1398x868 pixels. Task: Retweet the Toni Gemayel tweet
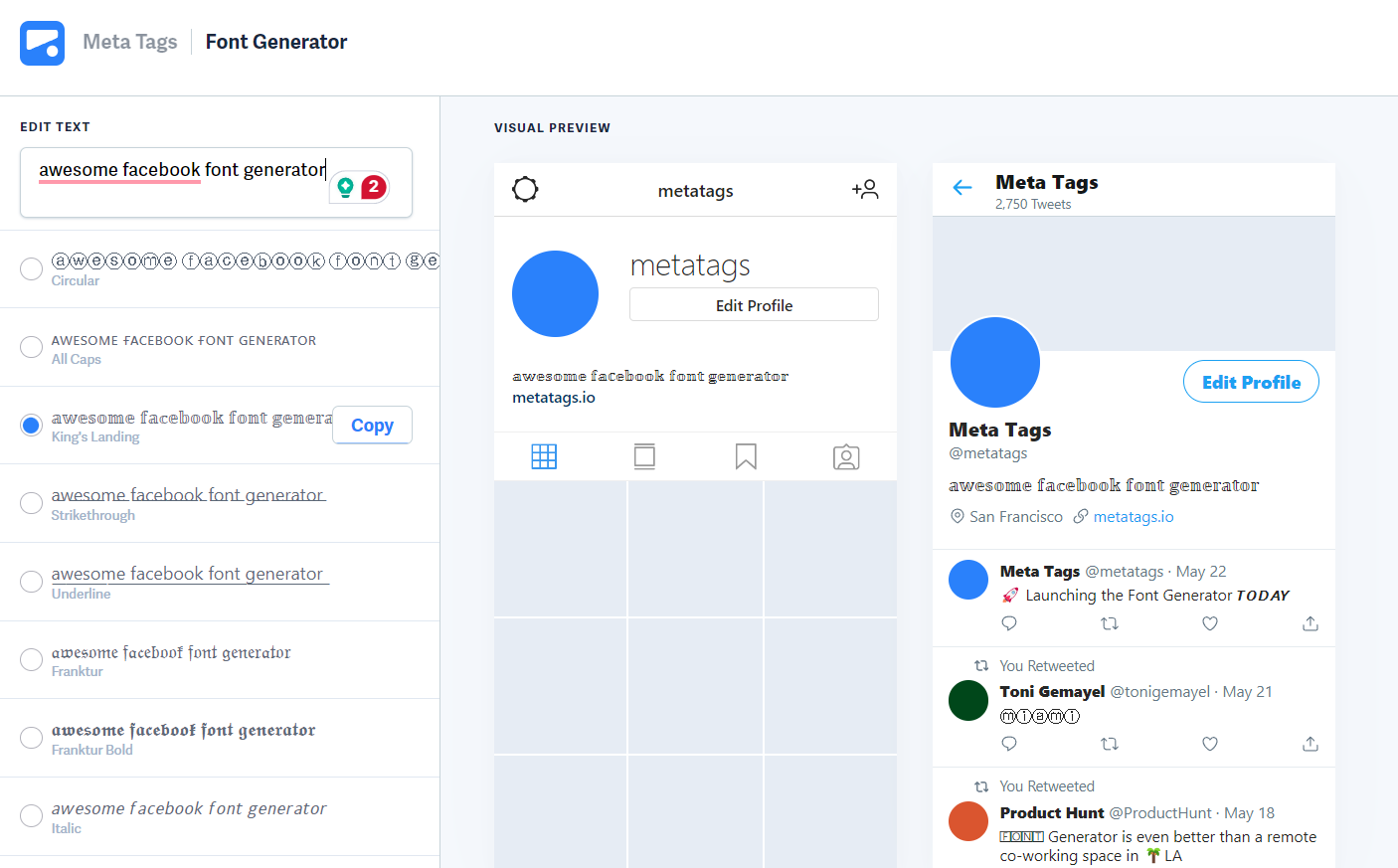click(x=1110, y=744)
